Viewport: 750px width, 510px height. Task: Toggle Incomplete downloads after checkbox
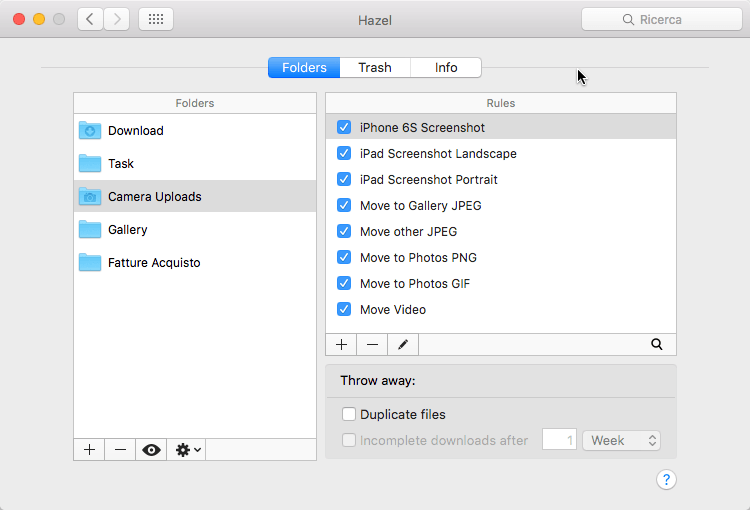pos(349,440)
